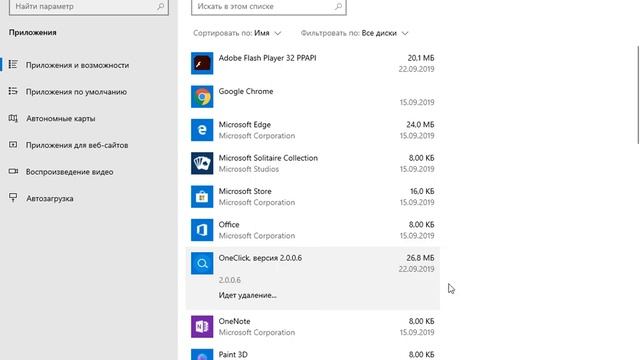The height and width of the screenshot is (360, 640).
Task: Select Microsoft Solitaire Collection entry name
Action: pos(268,158)
